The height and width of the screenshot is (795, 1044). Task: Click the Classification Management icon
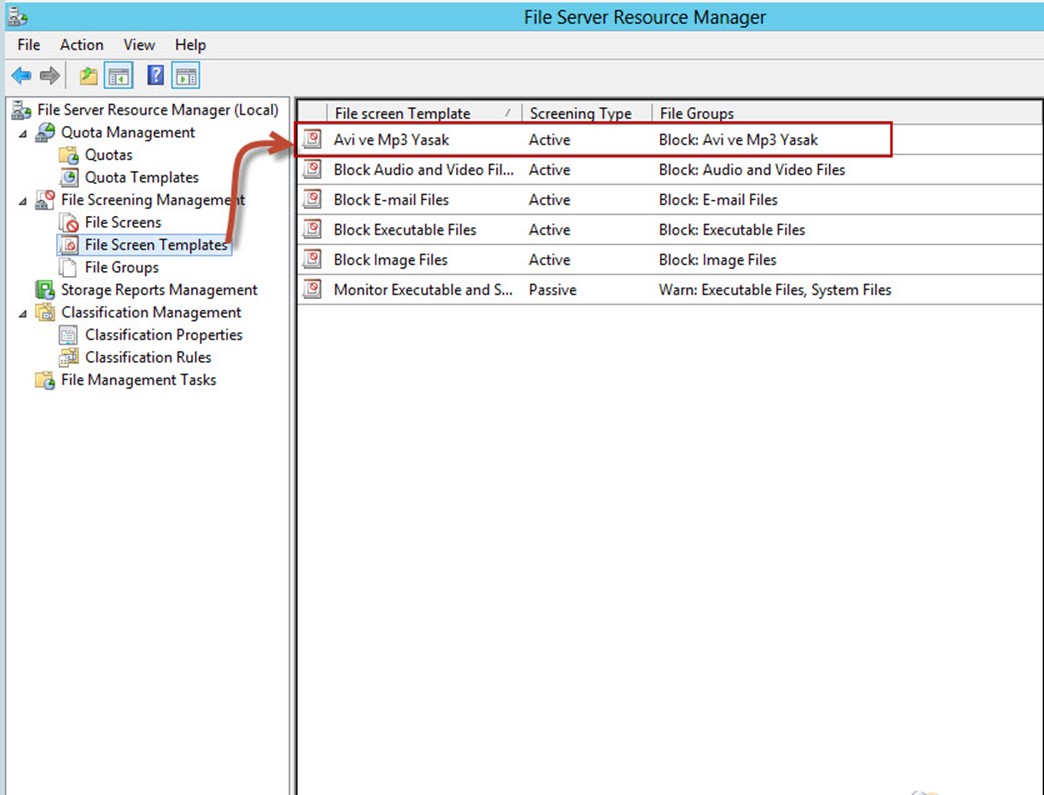click(x=45, y=312)
